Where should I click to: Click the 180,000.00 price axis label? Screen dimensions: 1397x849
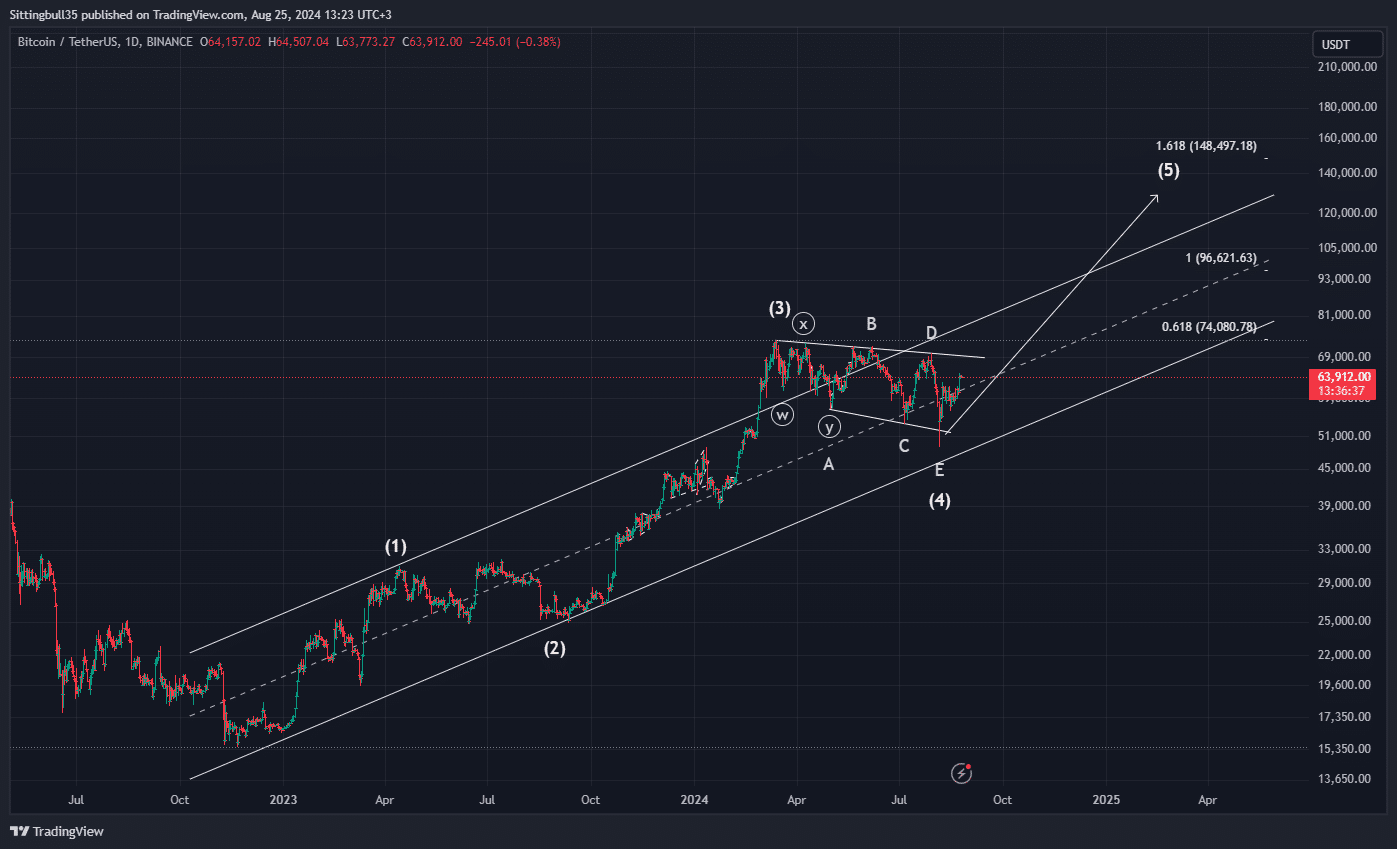coord(1349,107)
